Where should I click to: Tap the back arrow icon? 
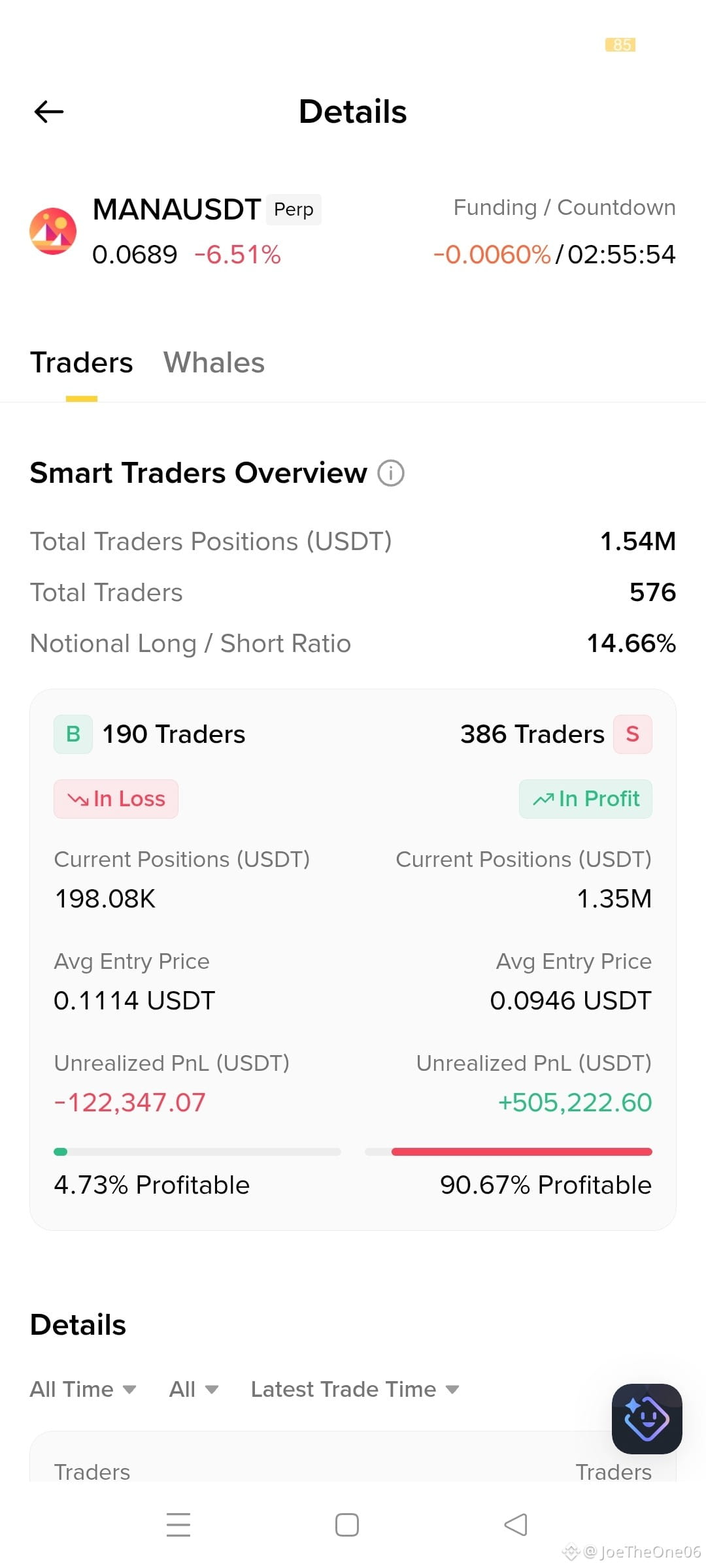49,112
